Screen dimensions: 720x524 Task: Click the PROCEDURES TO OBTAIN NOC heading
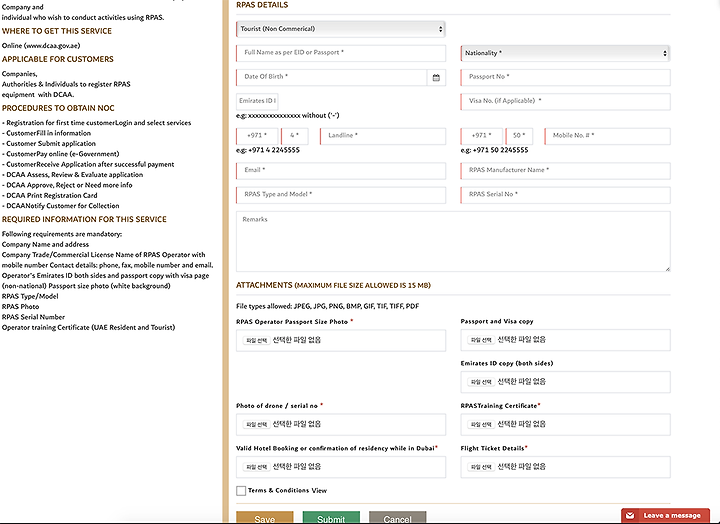(x=58, y=108)
